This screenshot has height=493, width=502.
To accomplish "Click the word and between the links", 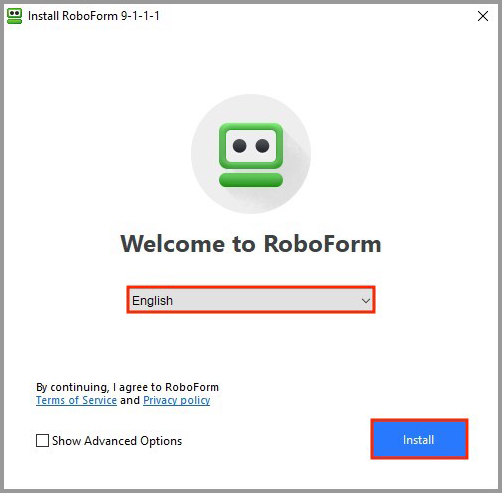I will tap(130, 400).
